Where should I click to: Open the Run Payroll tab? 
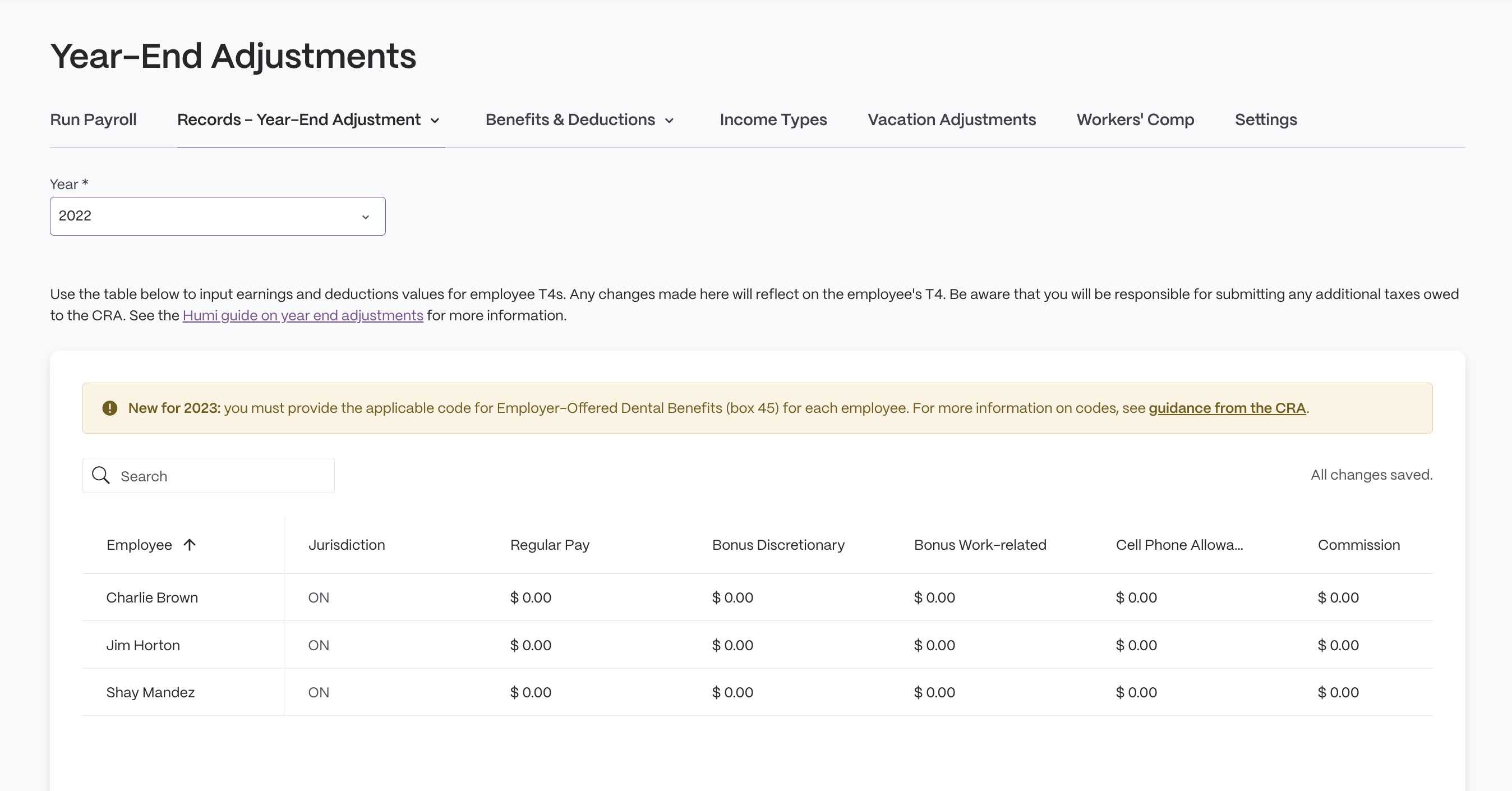[93, 120]
